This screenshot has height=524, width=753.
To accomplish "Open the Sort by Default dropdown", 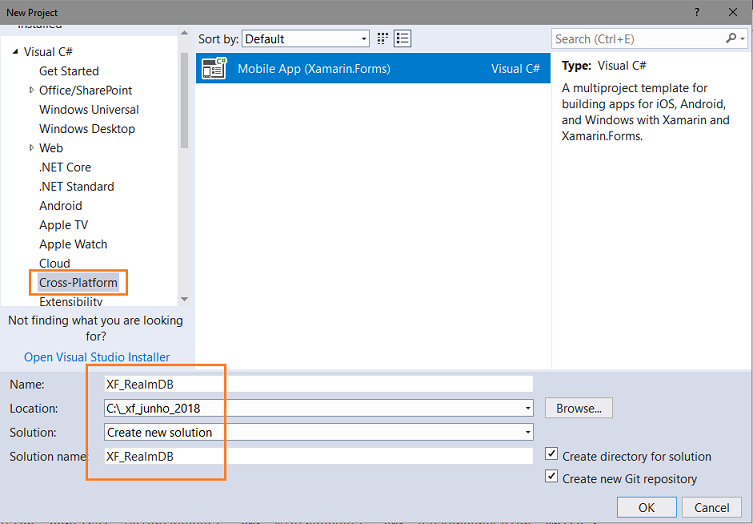I will (305, 39).
